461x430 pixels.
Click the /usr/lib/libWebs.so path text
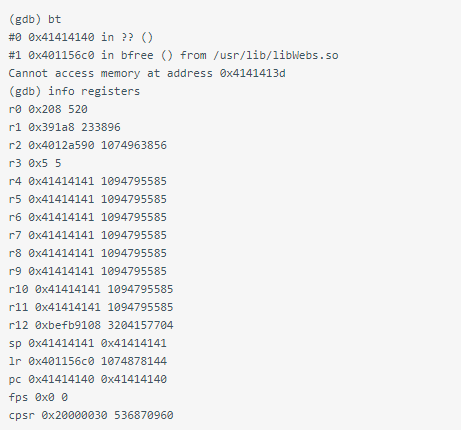[x=276, y=55]
